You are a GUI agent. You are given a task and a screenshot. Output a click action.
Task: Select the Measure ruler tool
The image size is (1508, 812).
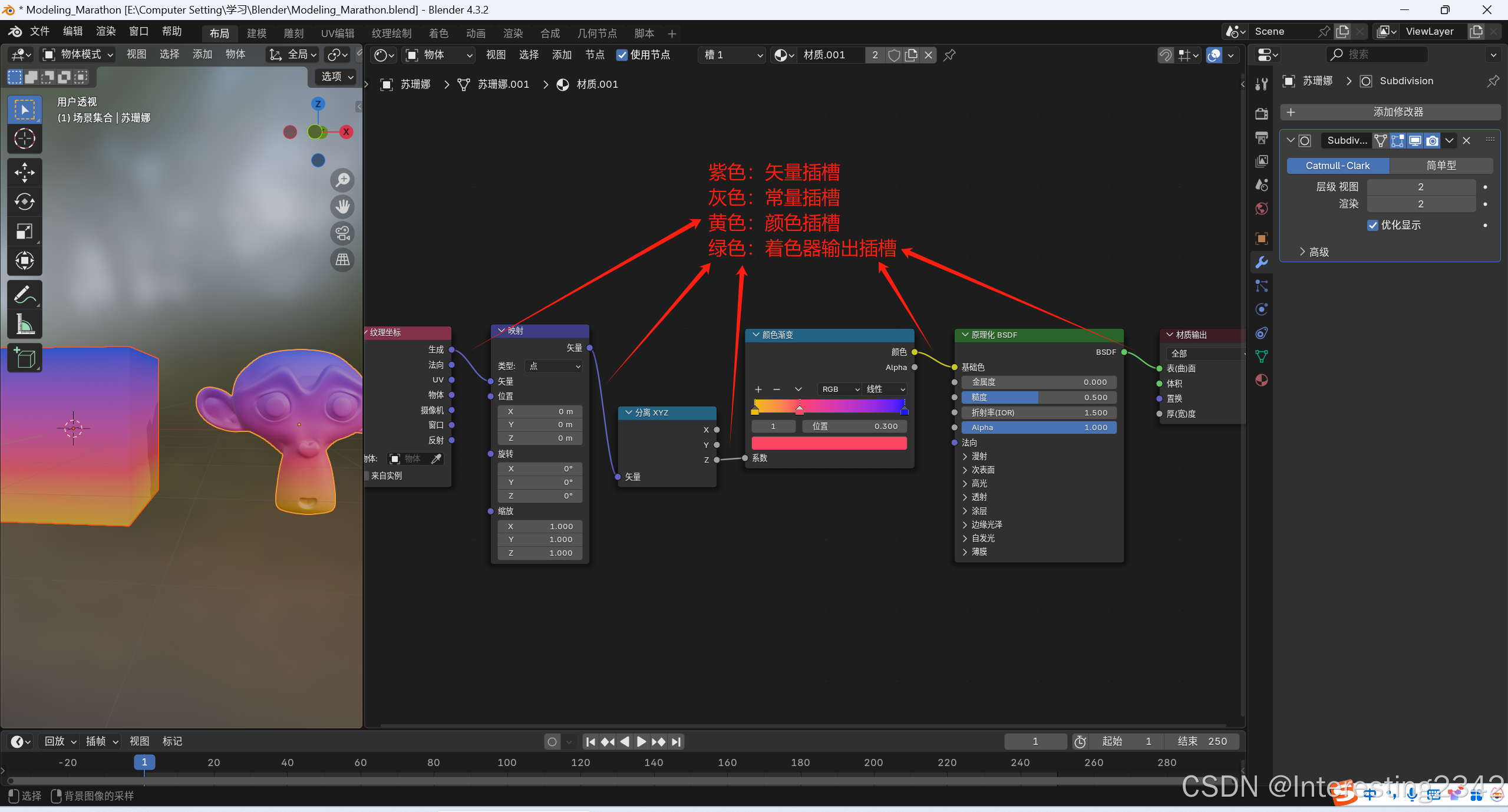pyautogui.click(x=24, y=324)
